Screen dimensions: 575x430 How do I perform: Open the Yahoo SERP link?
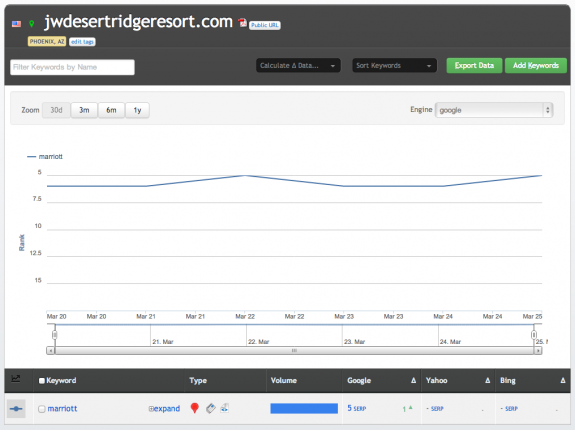[437, 408]
